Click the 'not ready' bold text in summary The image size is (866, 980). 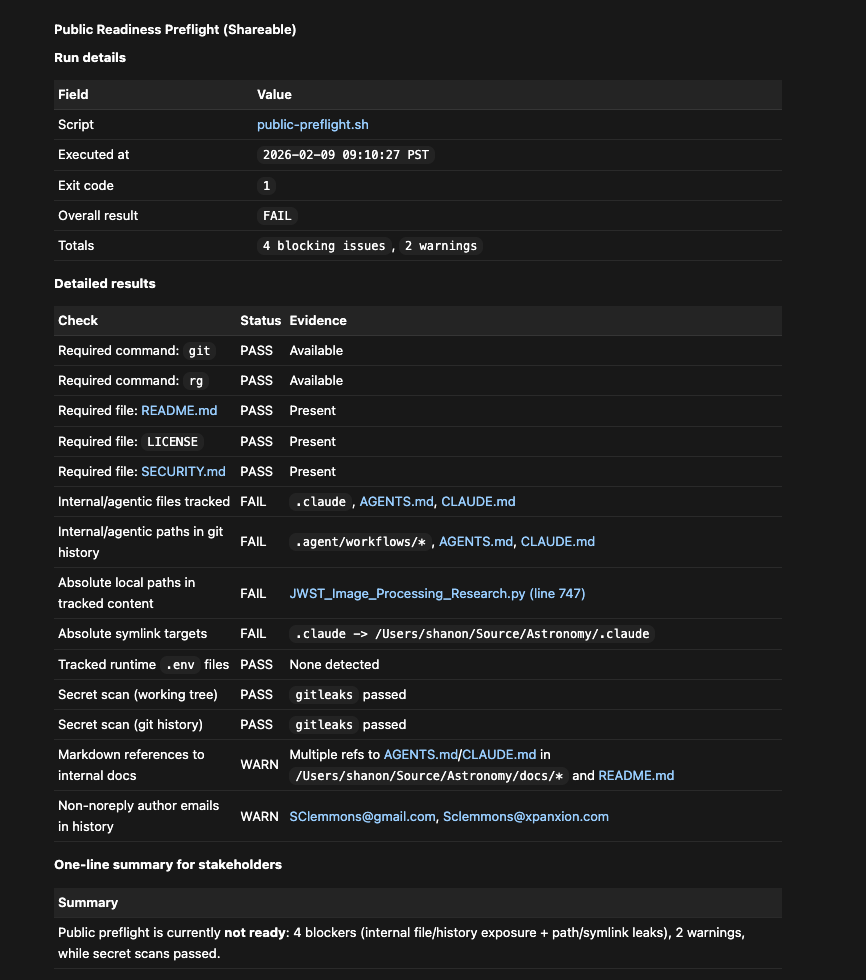(x=255, y=932)
